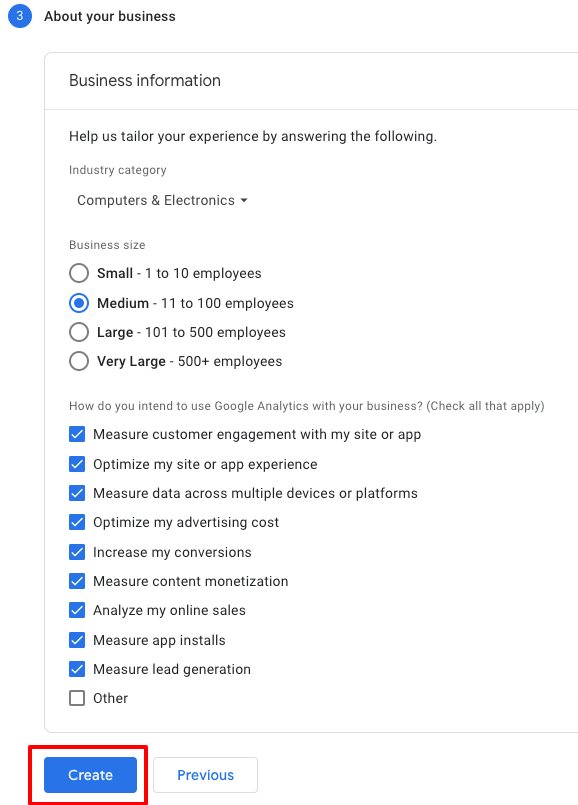The height and width of the screenshot is (805, 578).
Task: Uncheck Increase my conversions
Action: click(x=77, y=552)
